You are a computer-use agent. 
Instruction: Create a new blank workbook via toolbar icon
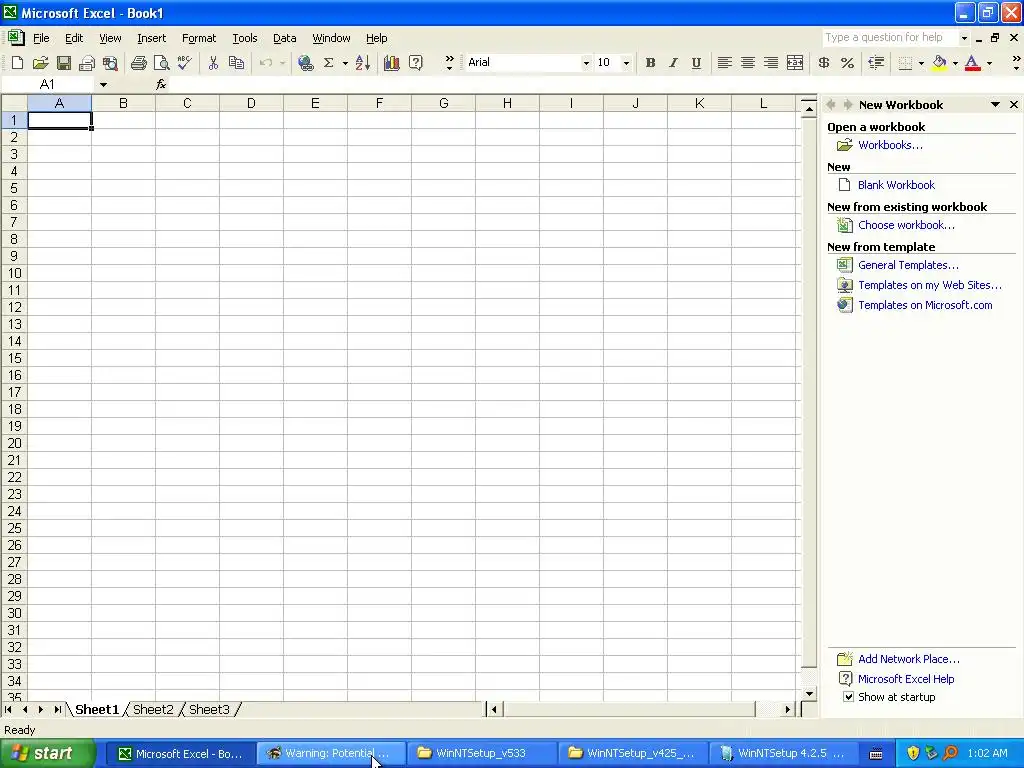pos(18,63)
